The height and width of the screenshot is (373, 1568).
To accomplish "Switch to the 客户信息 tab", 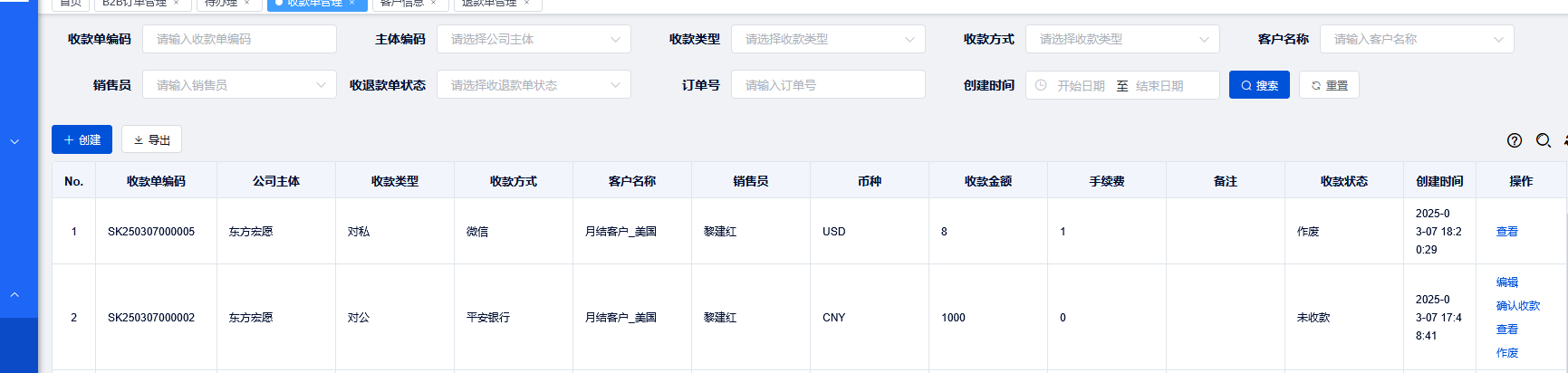I will point(401,3).
